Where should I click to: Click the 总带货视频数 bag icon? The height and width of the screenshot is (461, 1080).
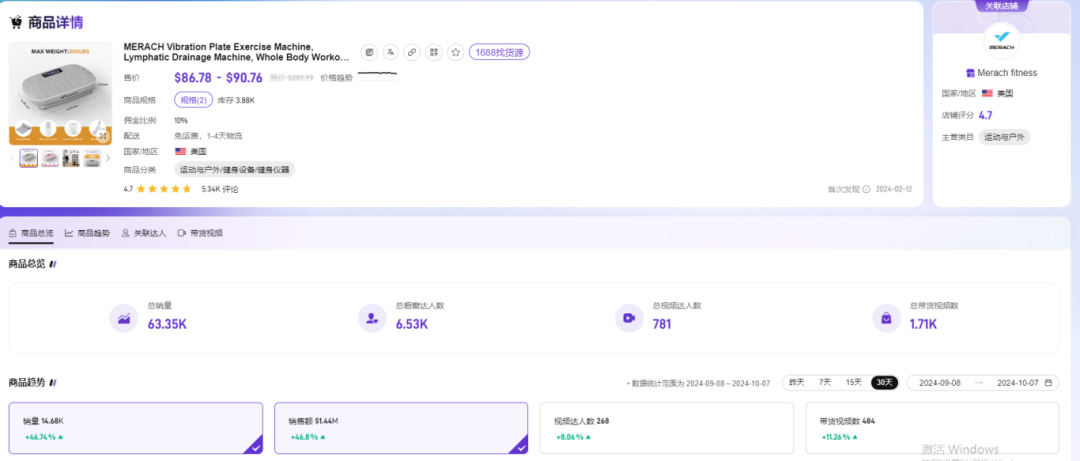point(886,318)
